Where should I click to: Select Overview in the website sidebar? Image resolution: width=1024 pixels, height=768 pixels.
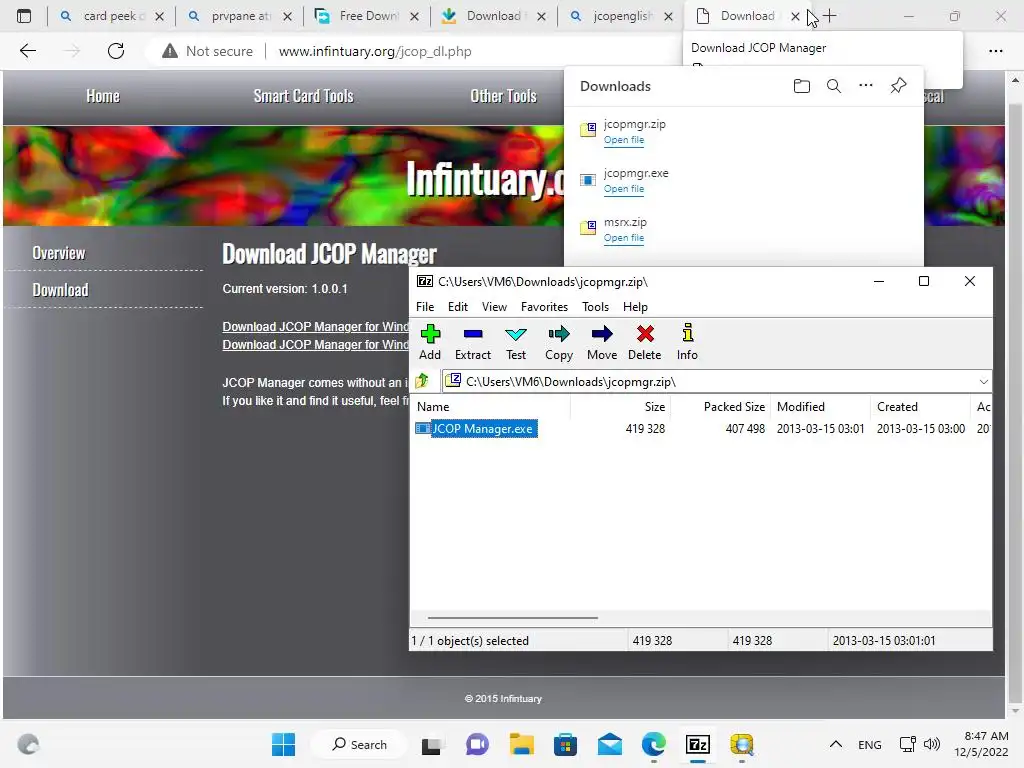click(x=59, y=253)
